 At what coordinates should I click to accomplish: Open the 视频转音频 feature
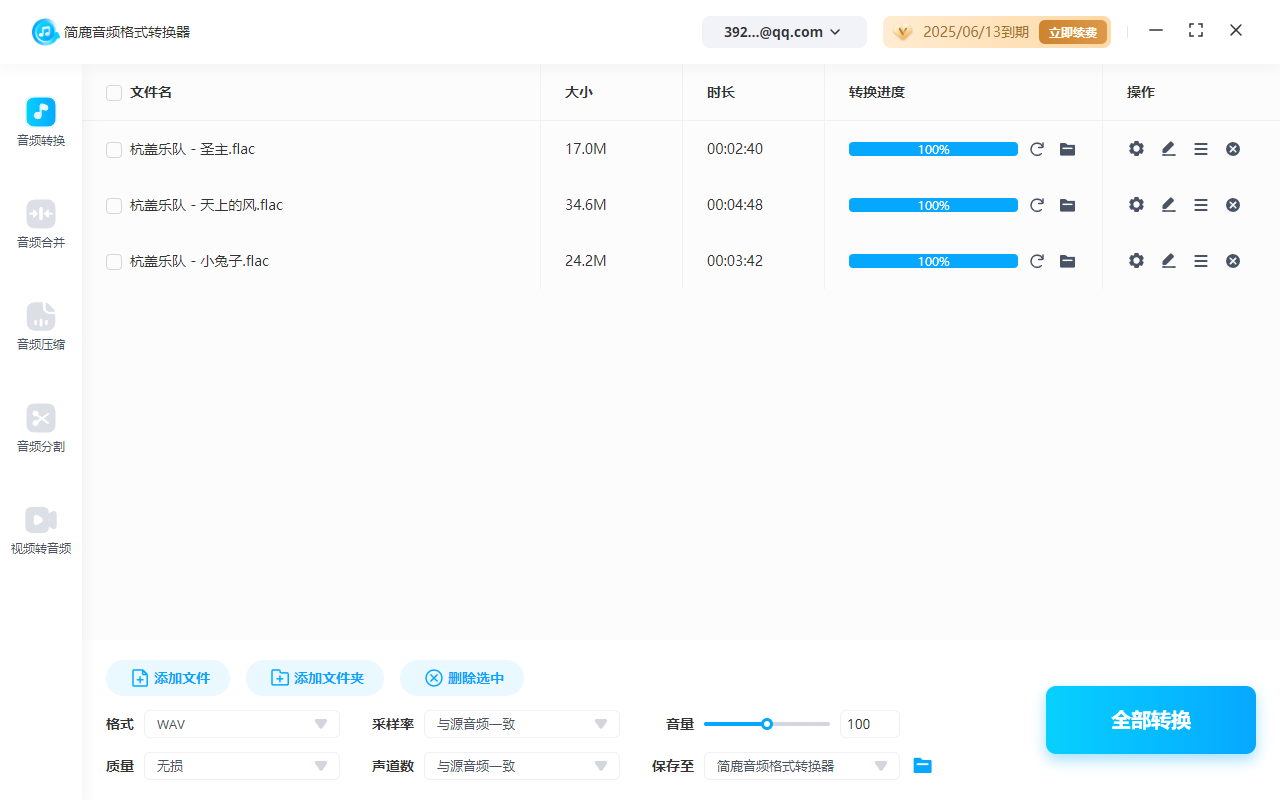click(x=40, y=530)
